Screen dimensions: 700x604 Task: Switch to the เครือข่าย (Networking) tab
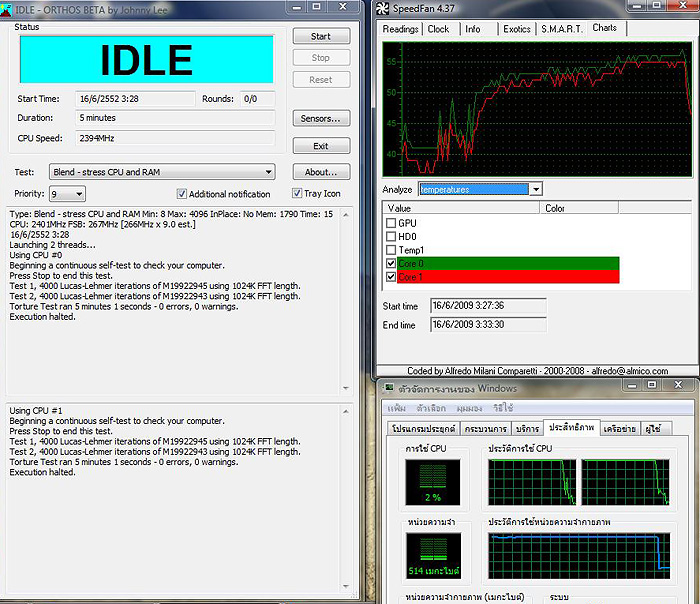tap(620, 429)
